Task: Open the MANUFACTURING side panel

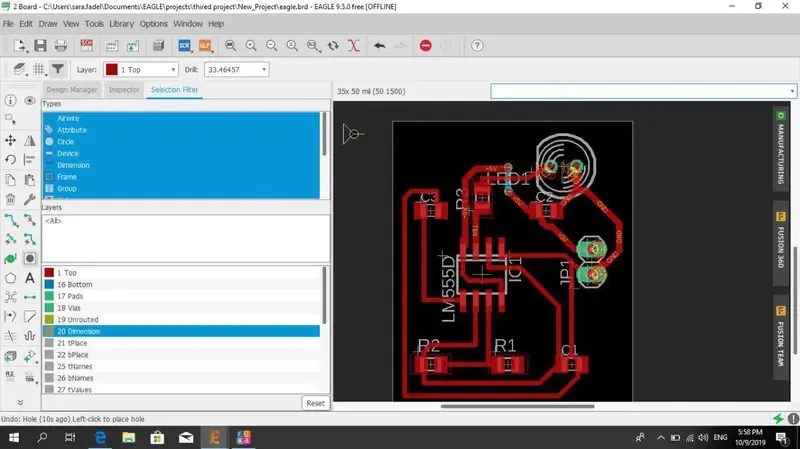Action: coord(781,148)
